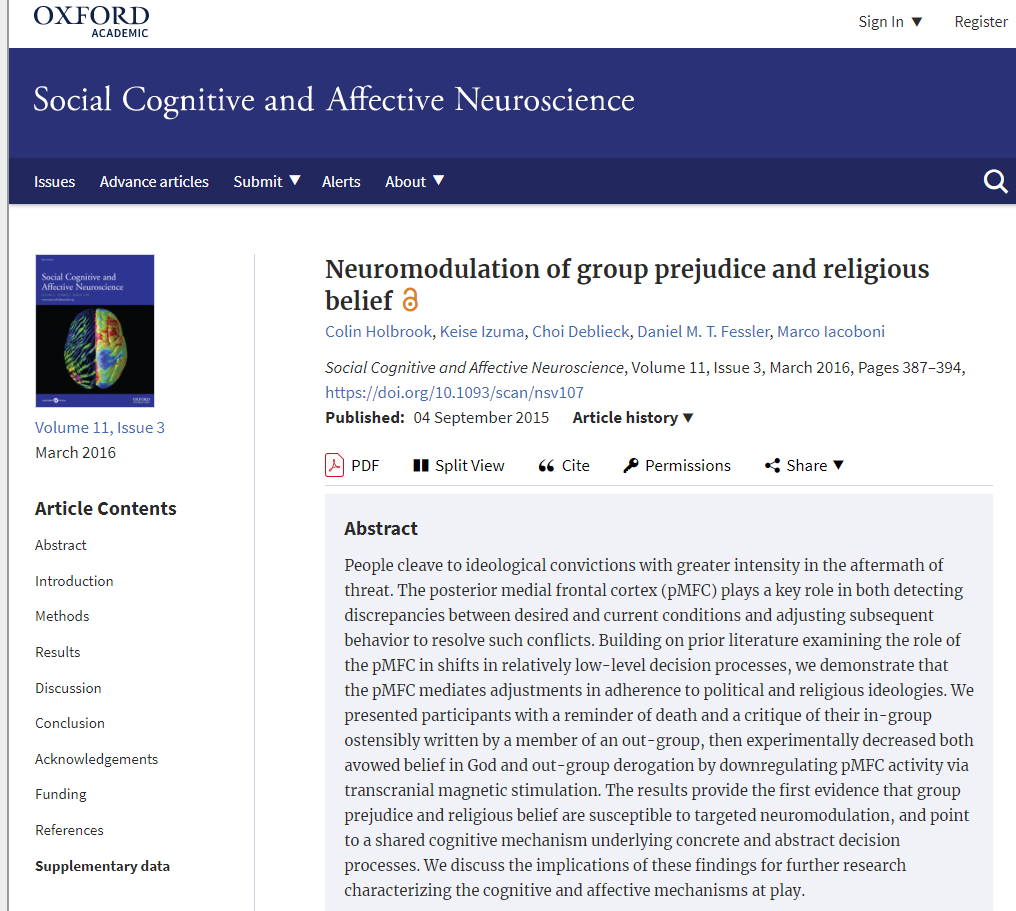
Task: Jump to Introduction section
Action: (74, 581)
